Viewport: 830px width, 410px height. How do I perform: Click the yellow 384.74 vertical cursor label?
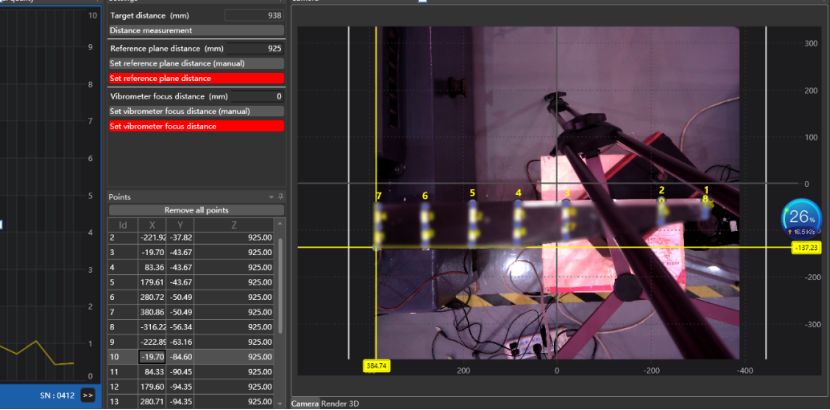point(378,367)
